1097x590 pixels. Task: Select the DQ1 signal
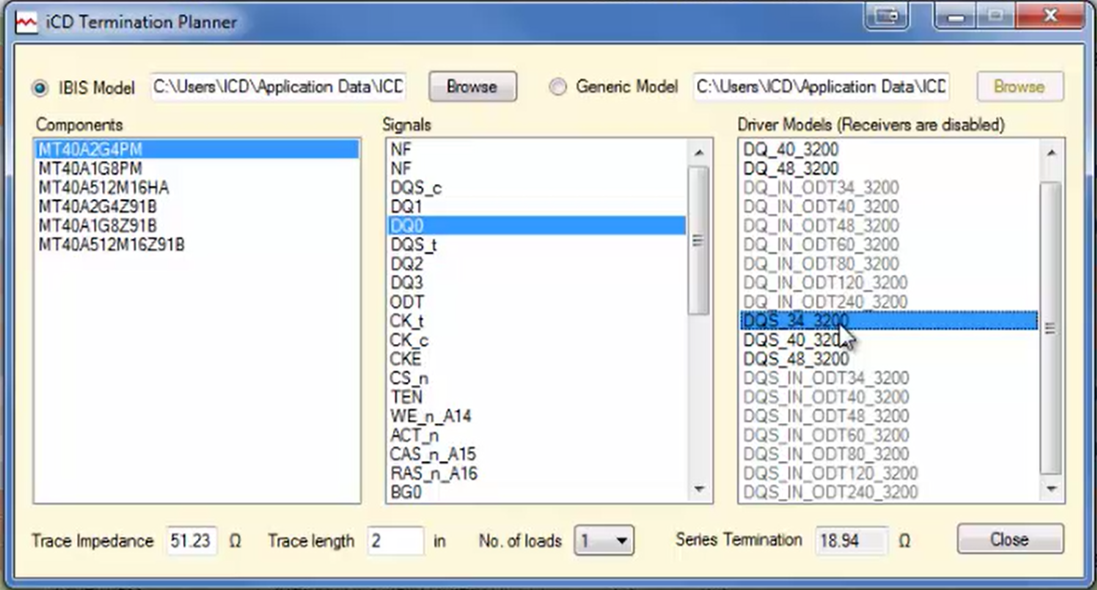537,206
